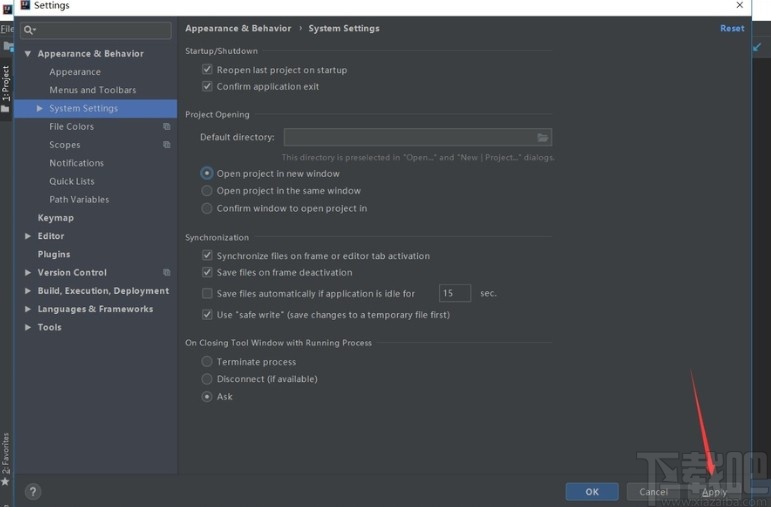The image size is (771, 507).
Task: Expand the Build, Execution, Deployment section
Action: (28, 291)
